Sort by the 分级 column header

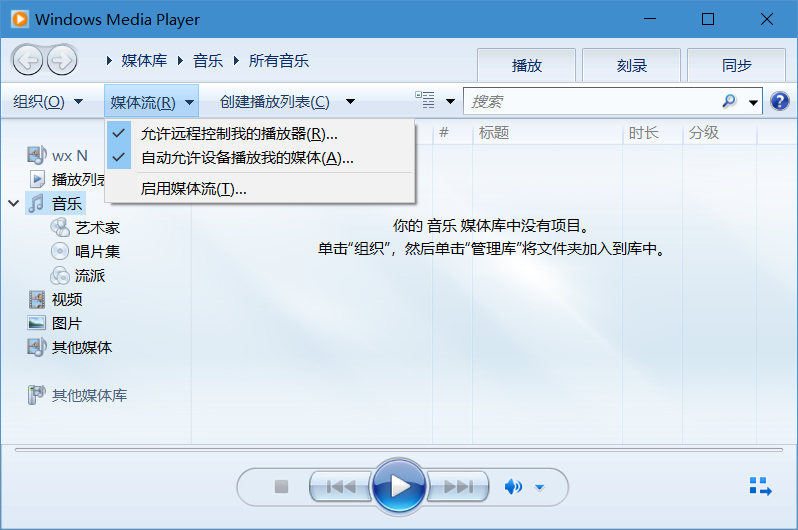click(720, 133)
